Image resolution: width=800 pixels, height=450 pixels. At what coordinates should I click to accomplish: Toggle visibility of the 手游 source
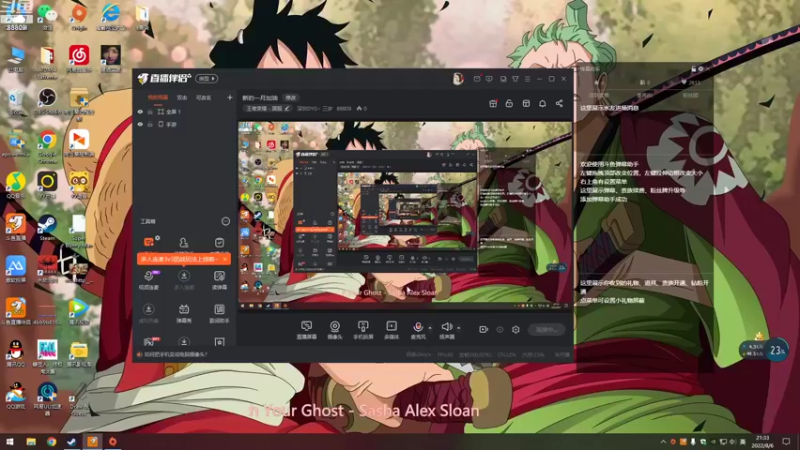tap(140, 124)
